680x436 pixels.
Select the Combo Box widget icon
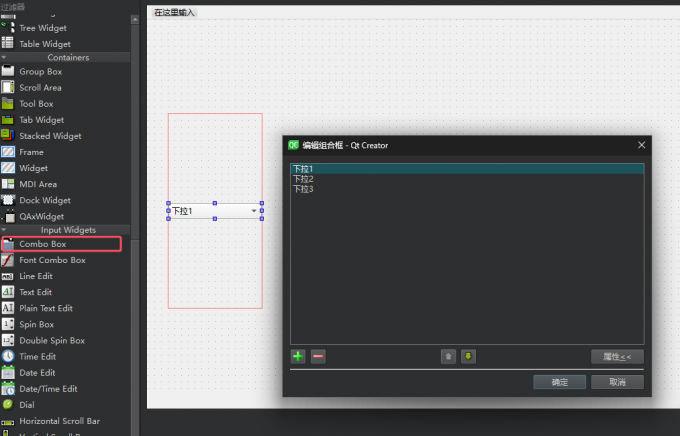coord(8,244)
